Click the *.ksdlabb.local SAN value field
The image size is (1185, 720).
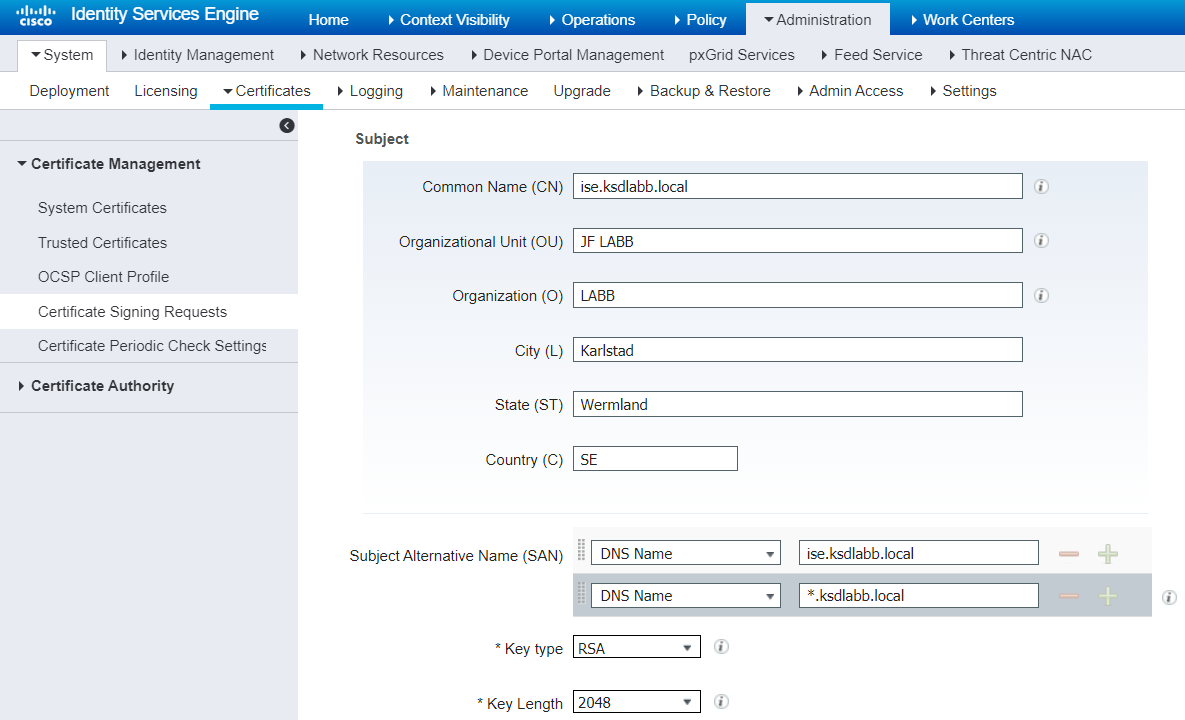coord(918,595)
